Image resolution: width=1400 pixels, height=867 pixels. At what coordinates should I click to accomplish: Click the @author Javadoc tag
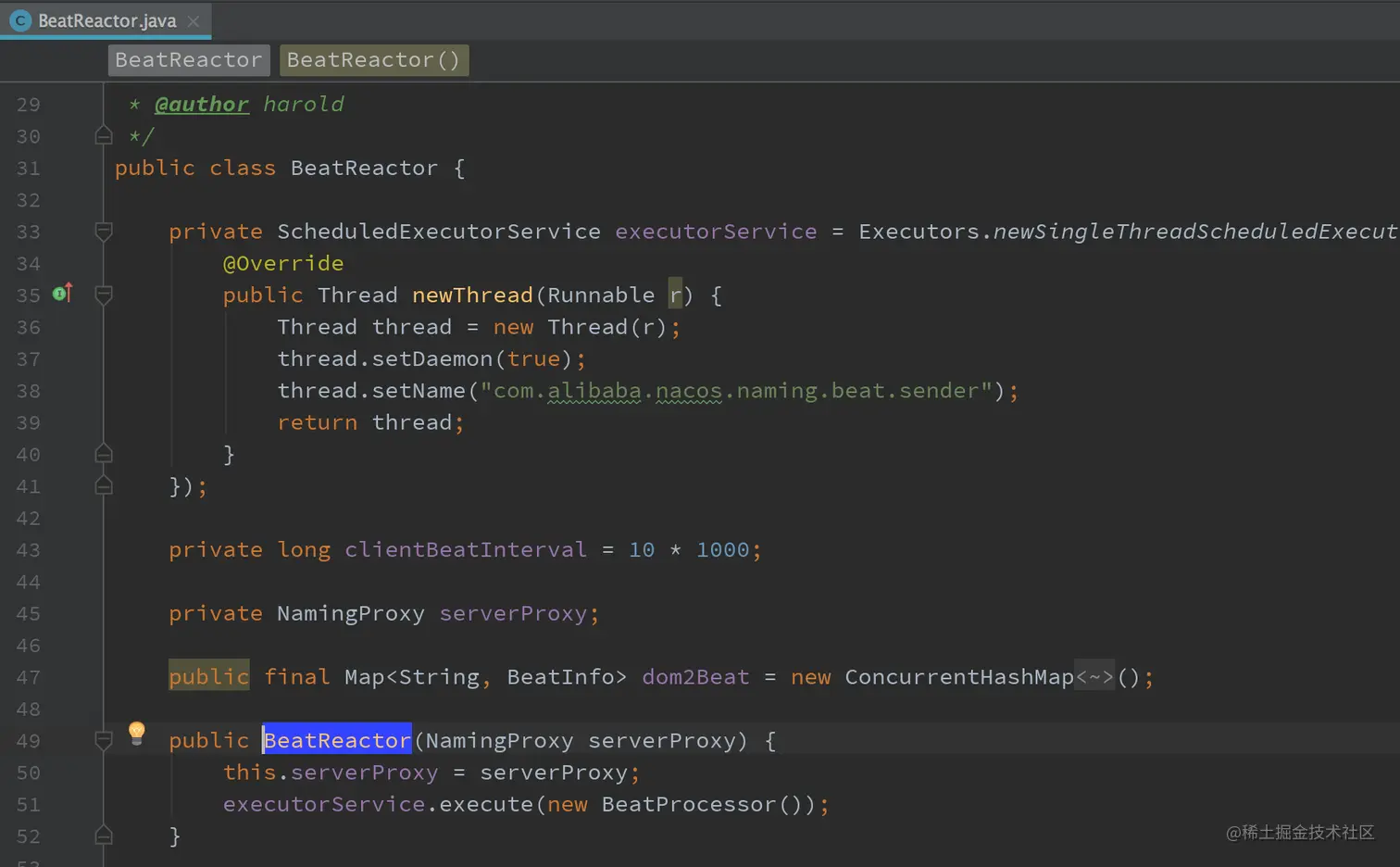coord(202,105)
